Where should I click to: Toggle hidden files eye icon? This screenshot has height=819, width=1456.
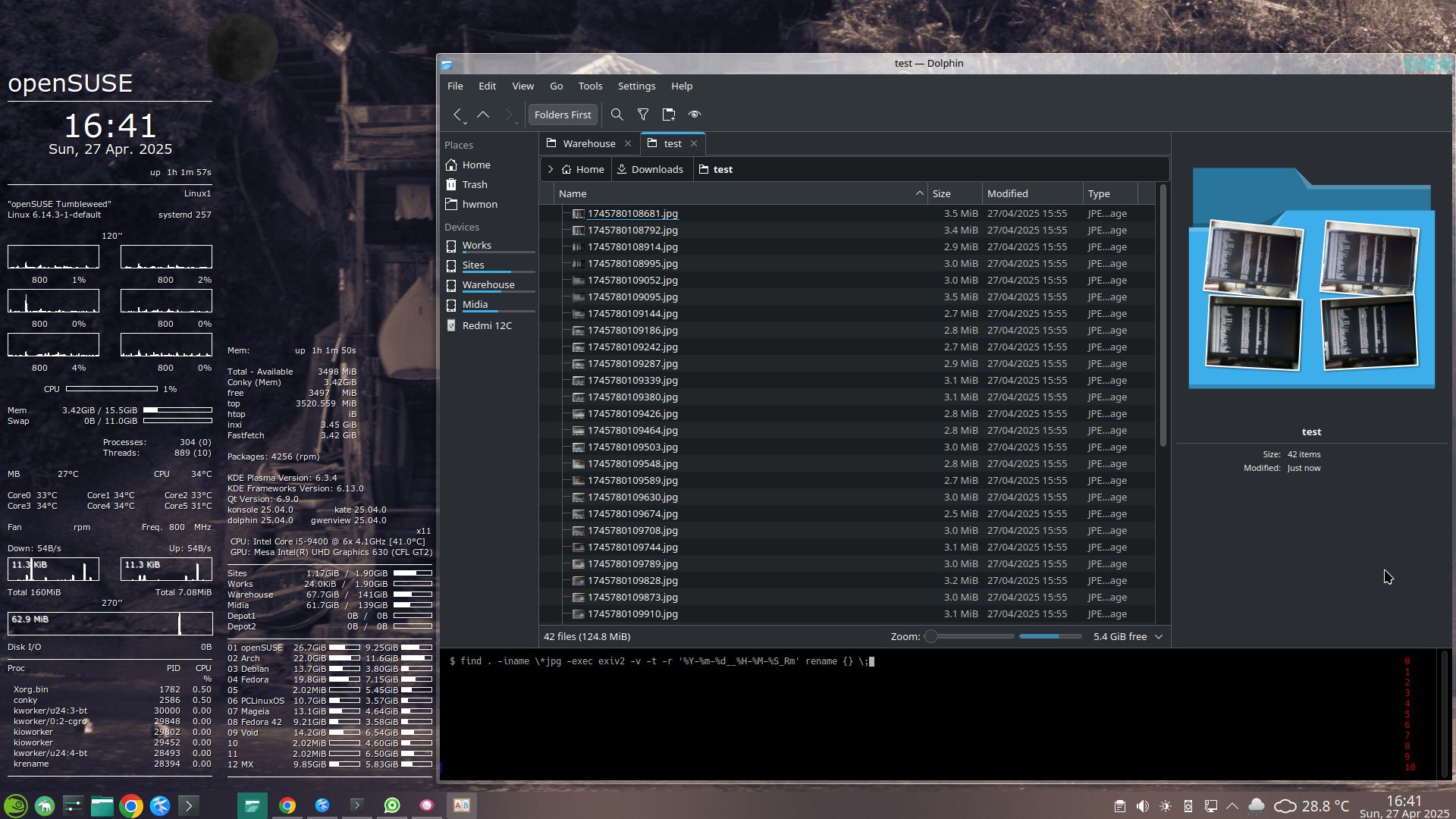point(695,115)
